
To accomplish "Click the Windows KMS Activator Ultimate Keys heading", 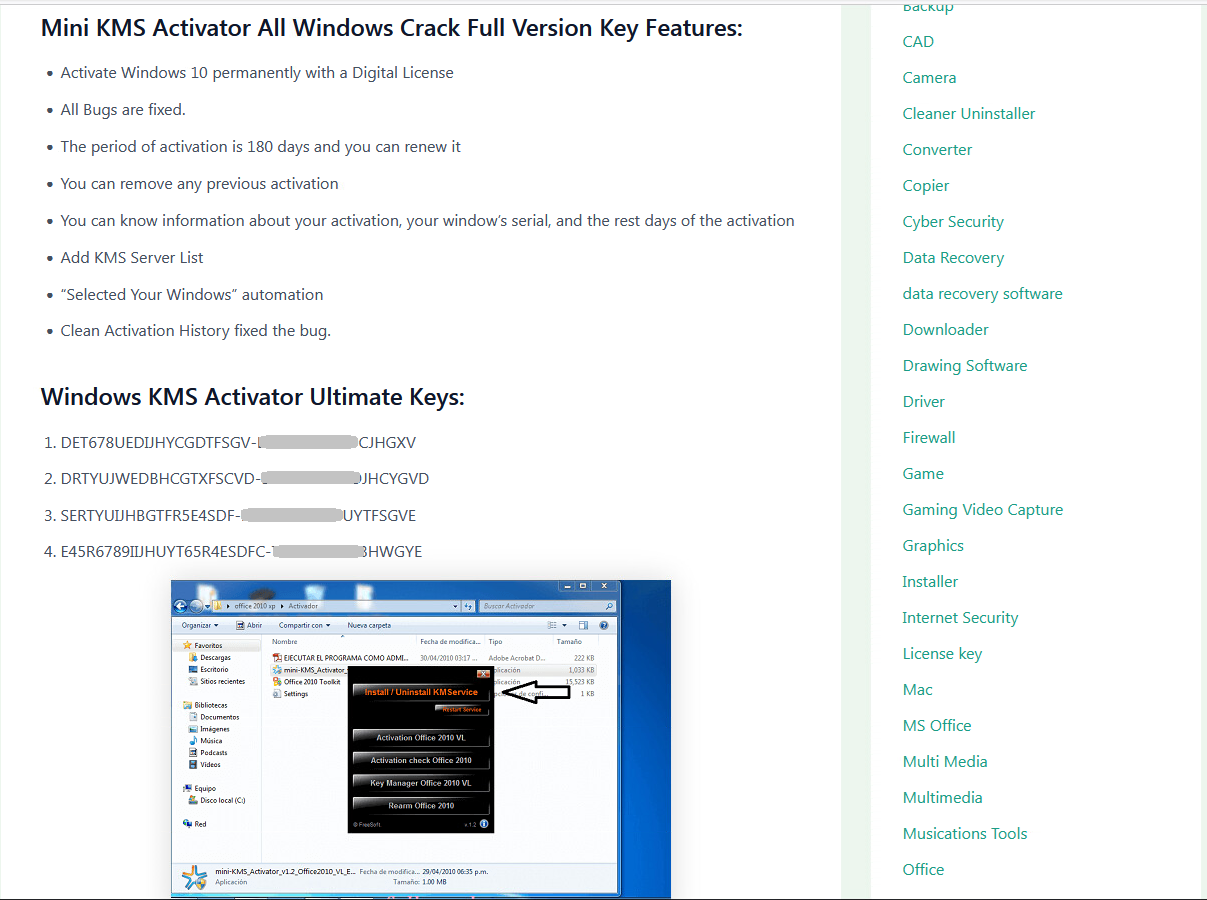I will click(x=252, y=398).
